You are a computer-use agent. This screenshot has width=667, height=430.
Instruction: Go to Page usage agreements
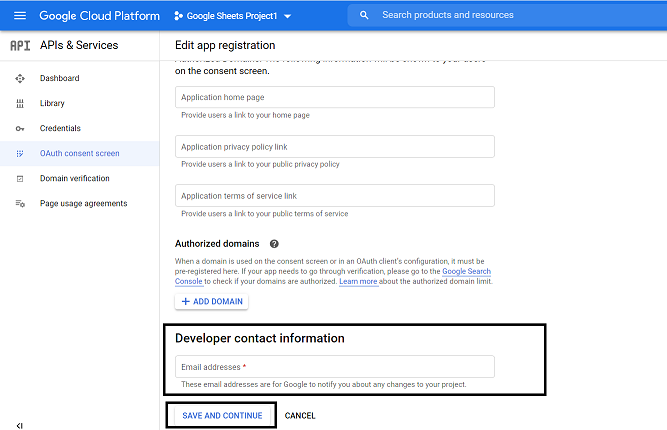pos(83,204)
